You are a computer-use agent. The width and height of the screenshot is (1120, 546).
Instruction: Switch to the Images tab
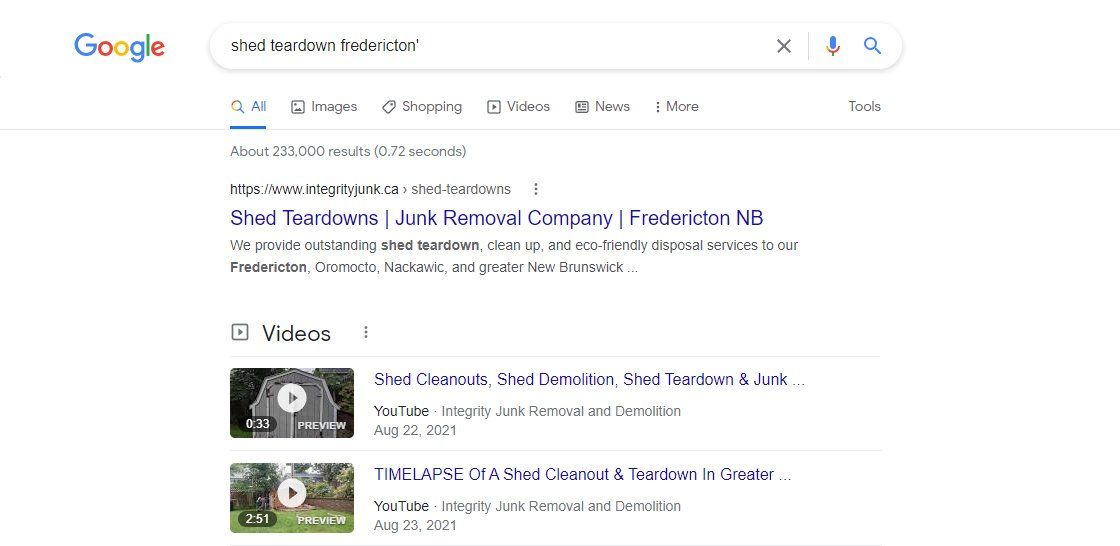324,106
